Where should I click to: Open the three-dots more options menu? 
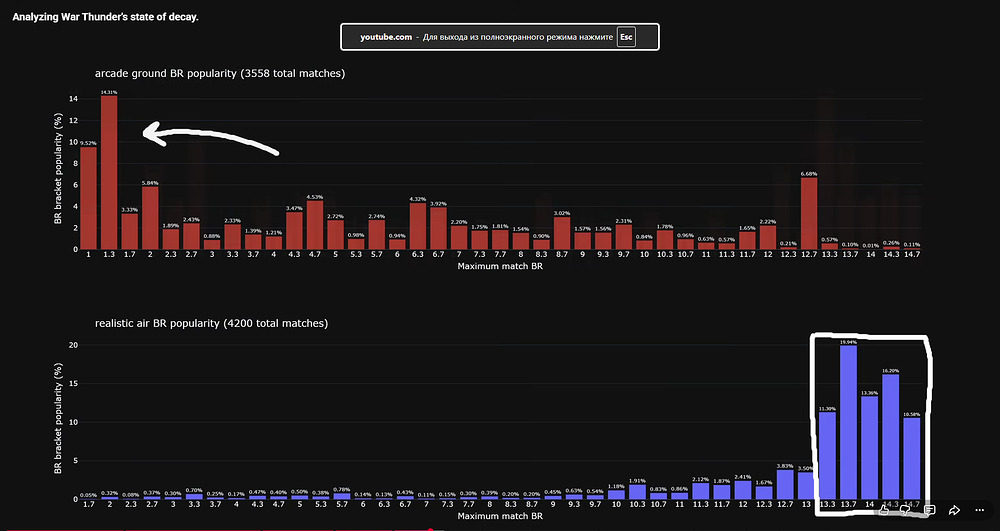(980, 510)
